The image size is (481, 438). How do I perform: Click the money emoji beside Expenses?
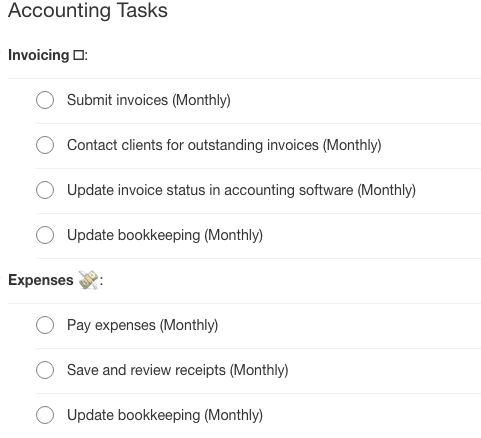(89, 280)
